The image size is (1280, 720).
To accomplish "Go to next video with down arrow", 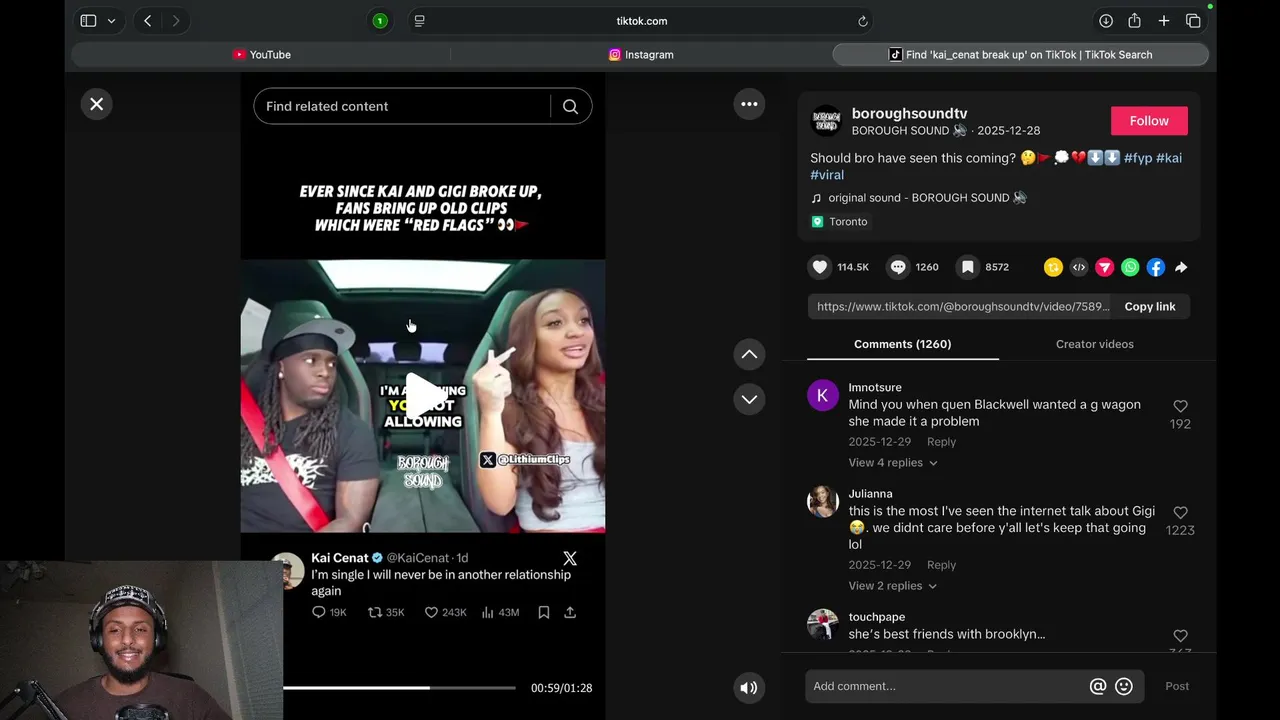I will click(749, 399).
